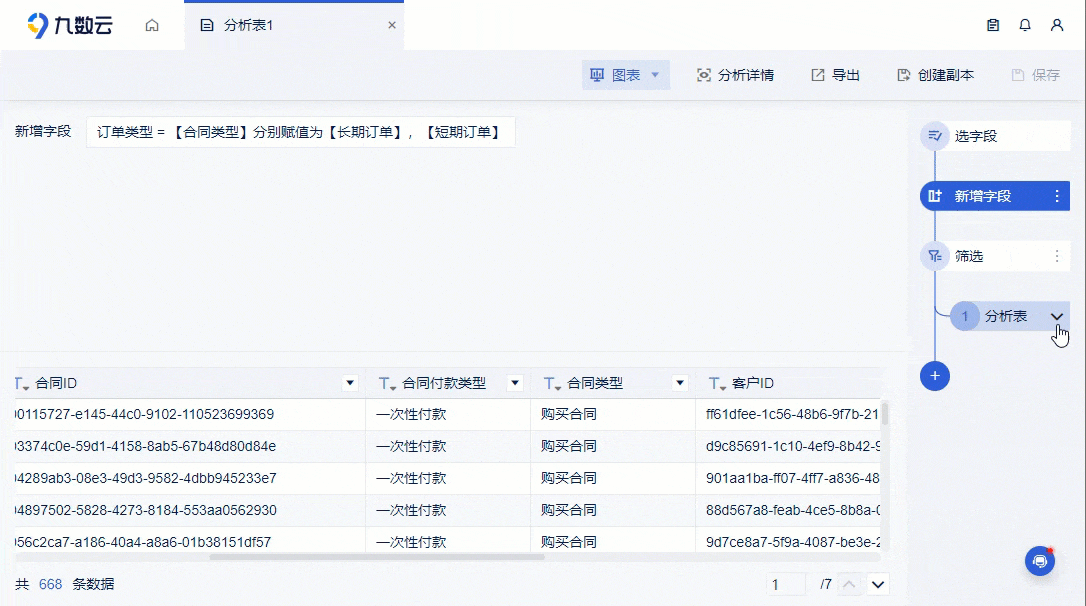Open the chat support bubble
Screen dimensions: 1086x606
[1040, 561]
